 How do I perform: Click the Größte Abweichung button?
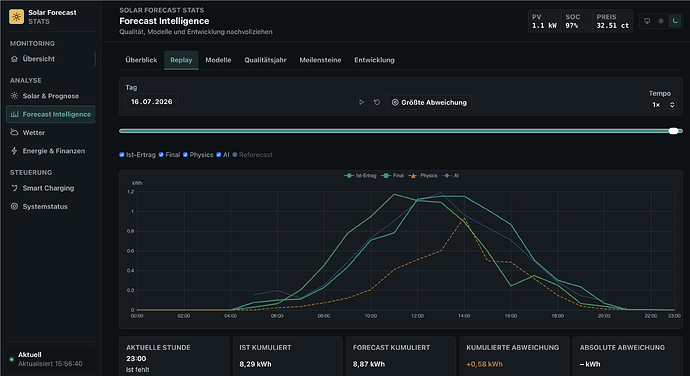coord(429,102)
